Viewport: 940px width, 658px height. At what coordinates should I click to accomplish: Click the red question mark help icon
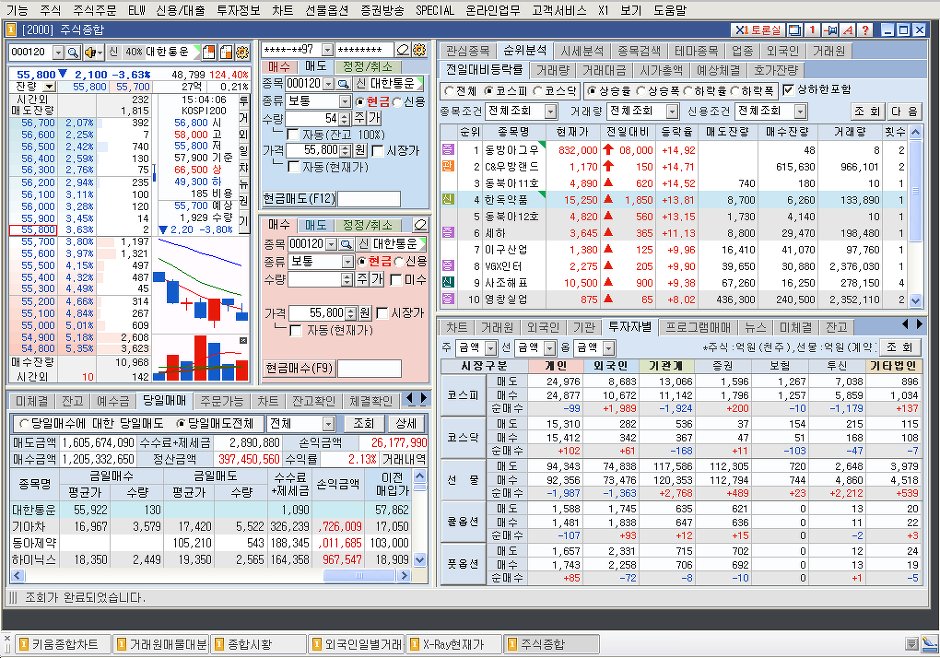click(865, 30)
